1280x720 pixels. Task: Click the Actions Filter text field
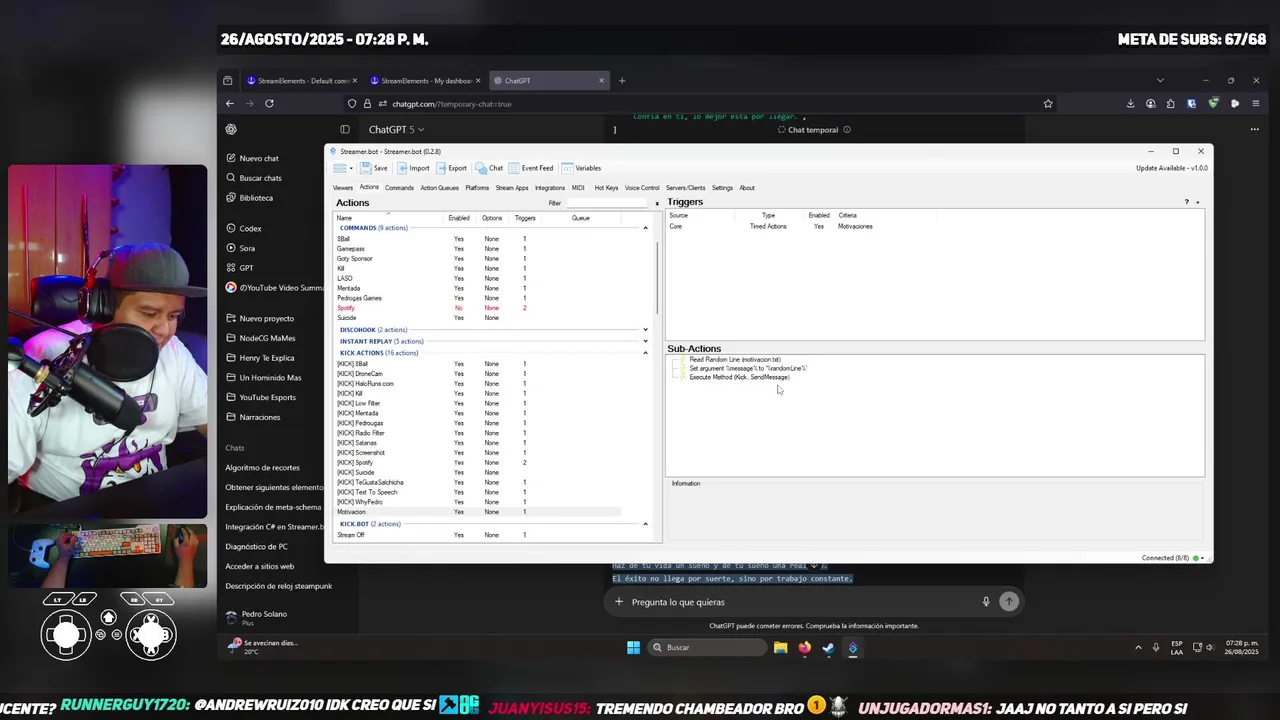[x=607, y=203]
